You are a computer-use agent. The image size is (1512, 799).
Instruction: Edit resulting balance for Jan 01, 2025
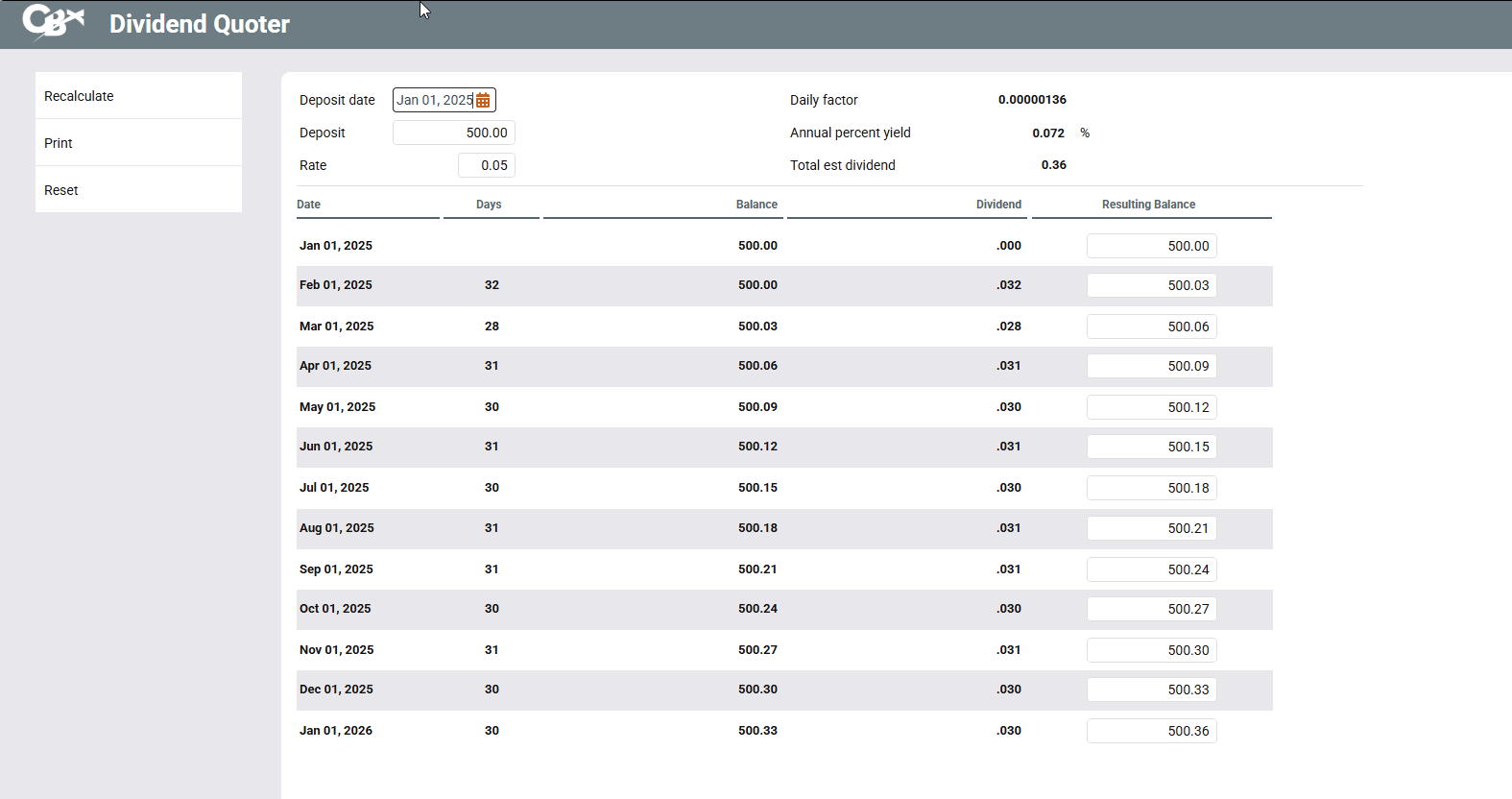pyautogui.click(x=1151, y=246)
